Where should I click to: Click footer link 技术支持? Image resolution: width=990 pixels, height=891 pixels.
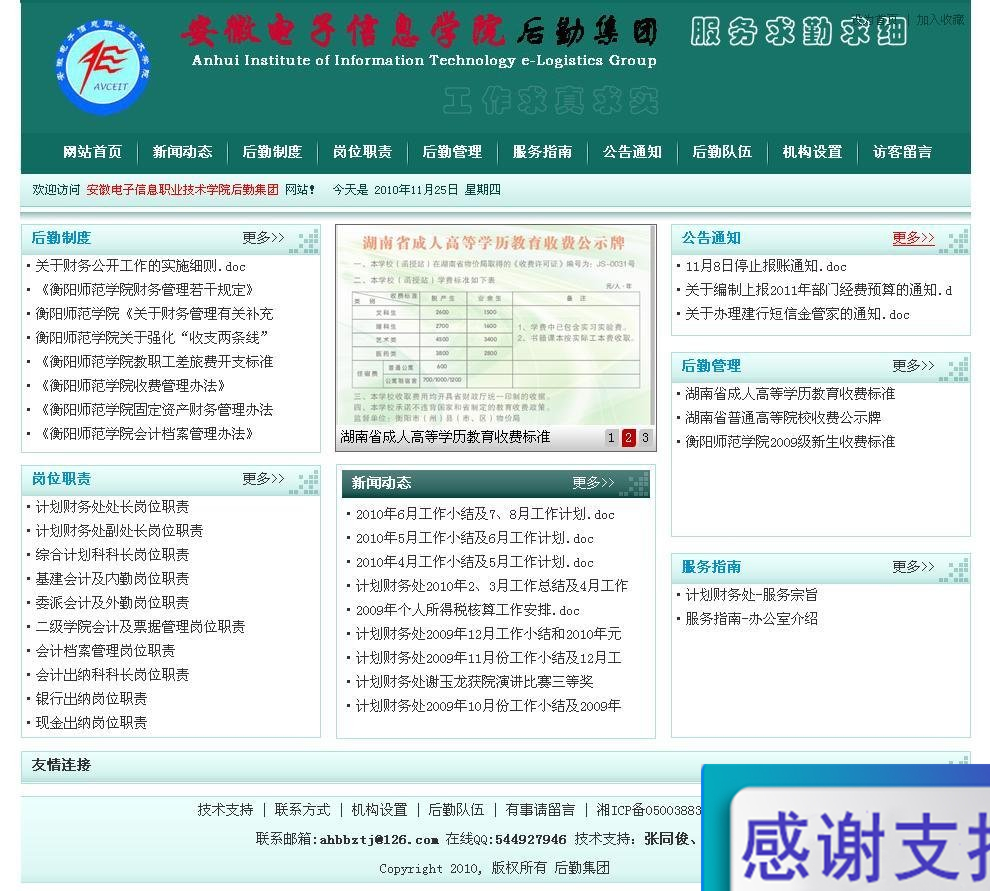(225, 810)
